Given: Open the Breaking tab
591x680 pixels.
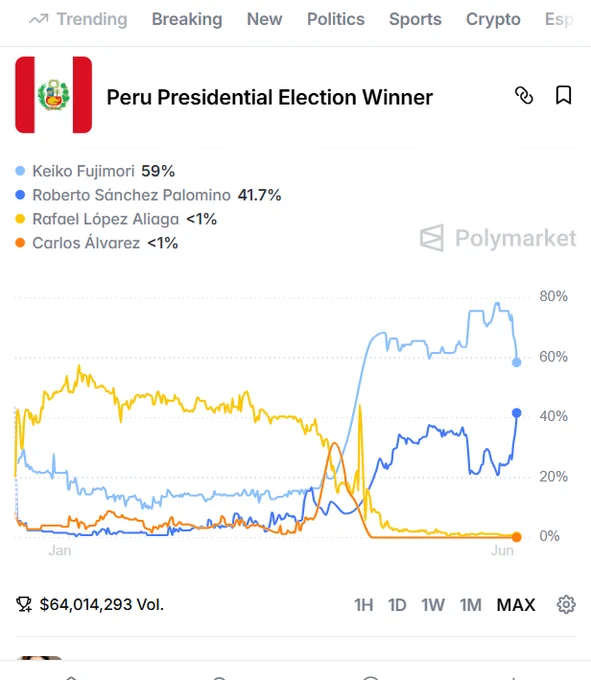Looking at the screenshot, I should tap(187, 19).
